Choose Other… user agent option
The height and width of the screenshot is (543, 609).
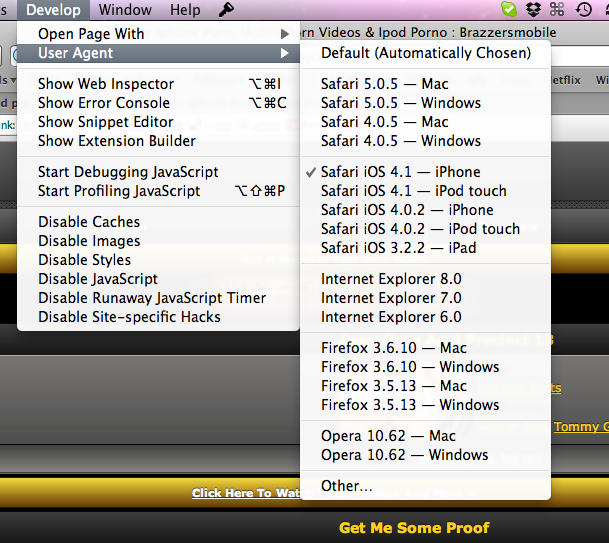(347, 486)
